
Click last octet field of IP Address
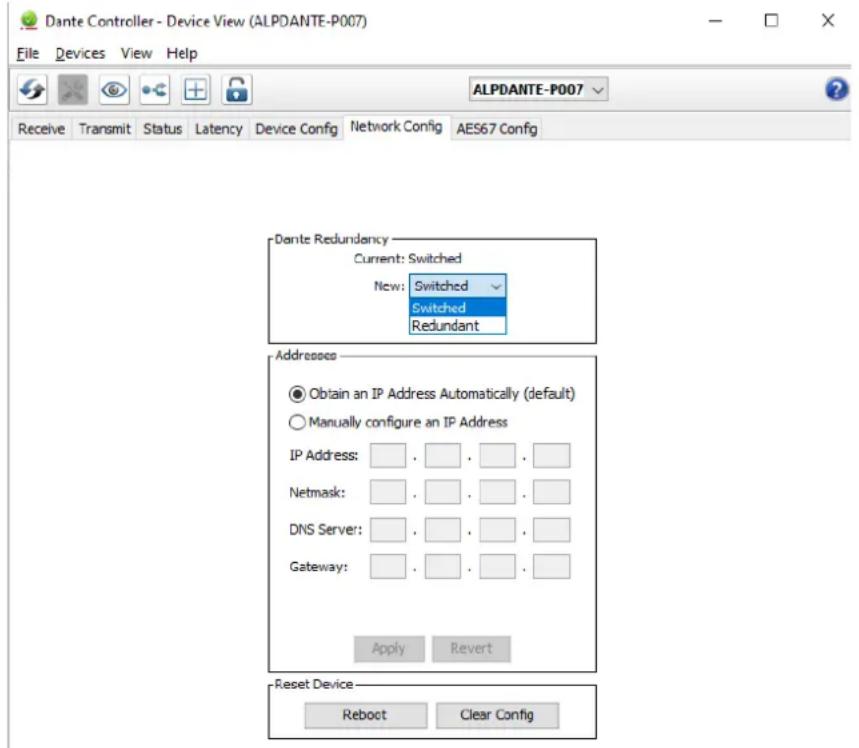pyautogui.click(x=552, y=455)
